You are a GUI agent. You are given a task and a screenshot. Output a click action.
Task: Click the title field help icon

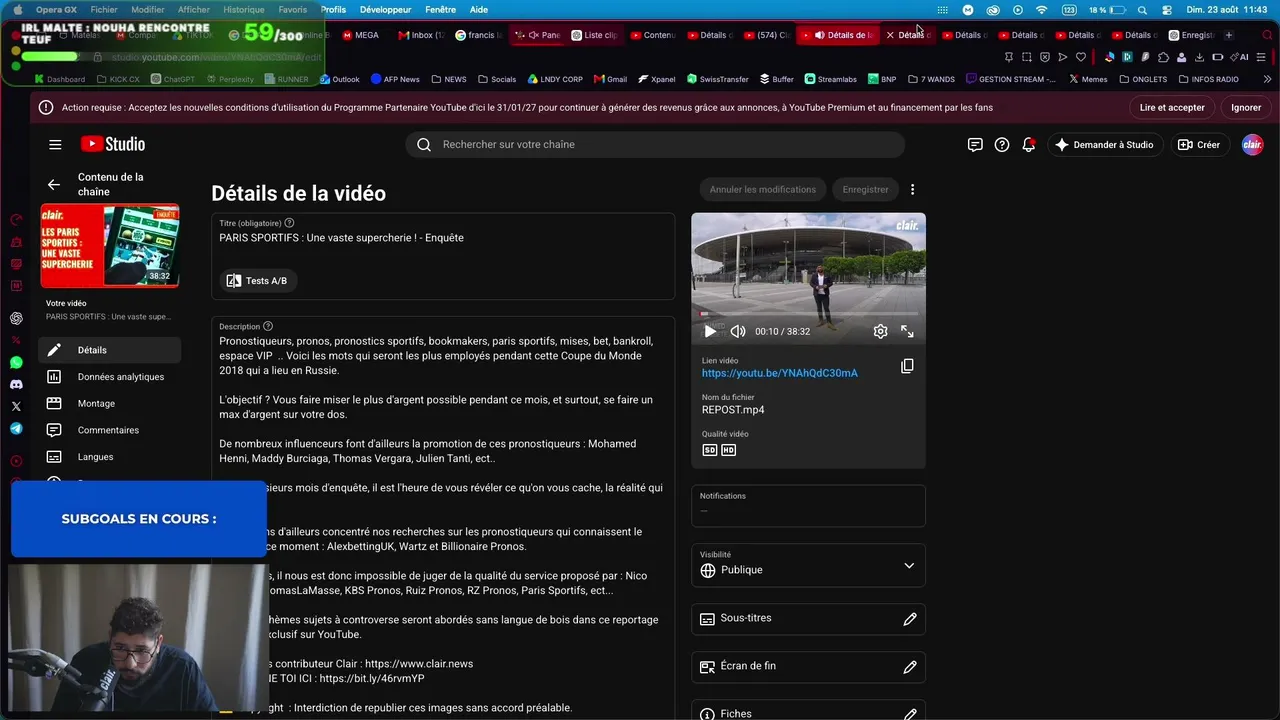(x=289, y=223)
